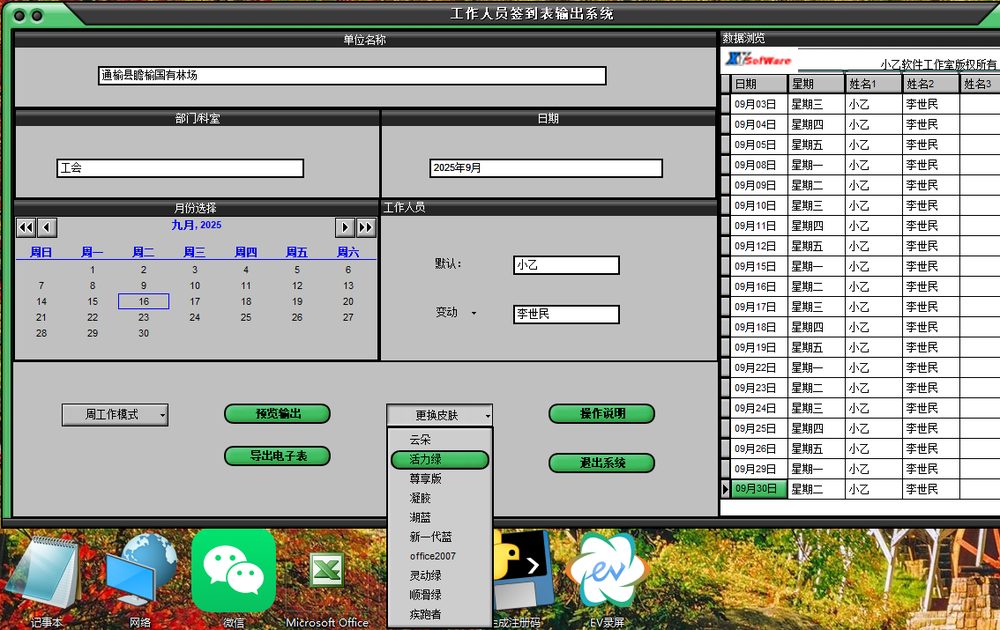Click the 姓名1 column header
This screenshot has width=1000, height=630.
click(874, 84)
